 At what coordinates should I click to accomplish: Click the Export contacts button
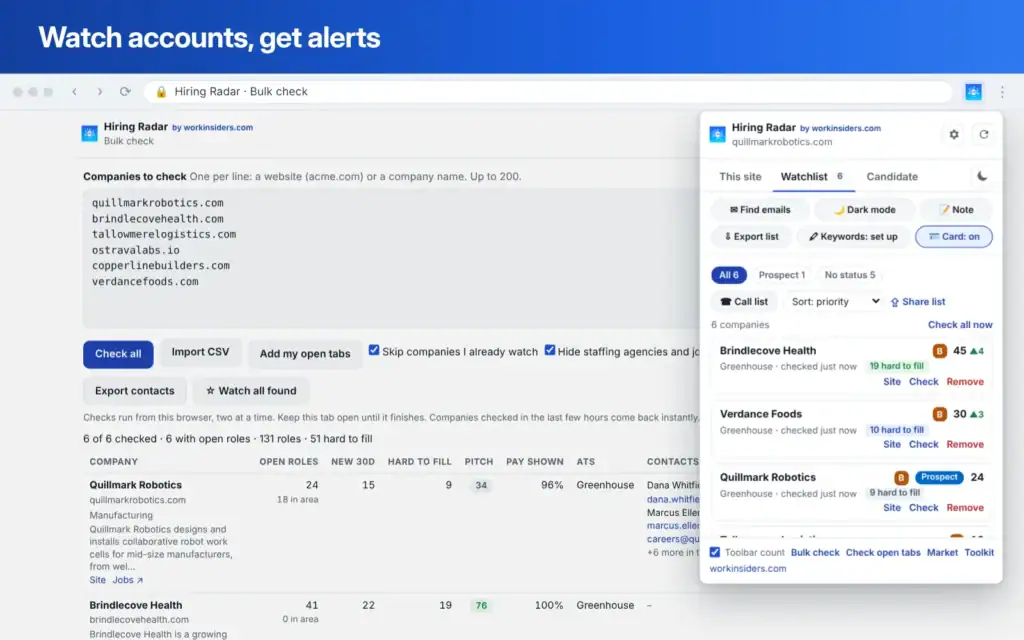pos(135,391)
